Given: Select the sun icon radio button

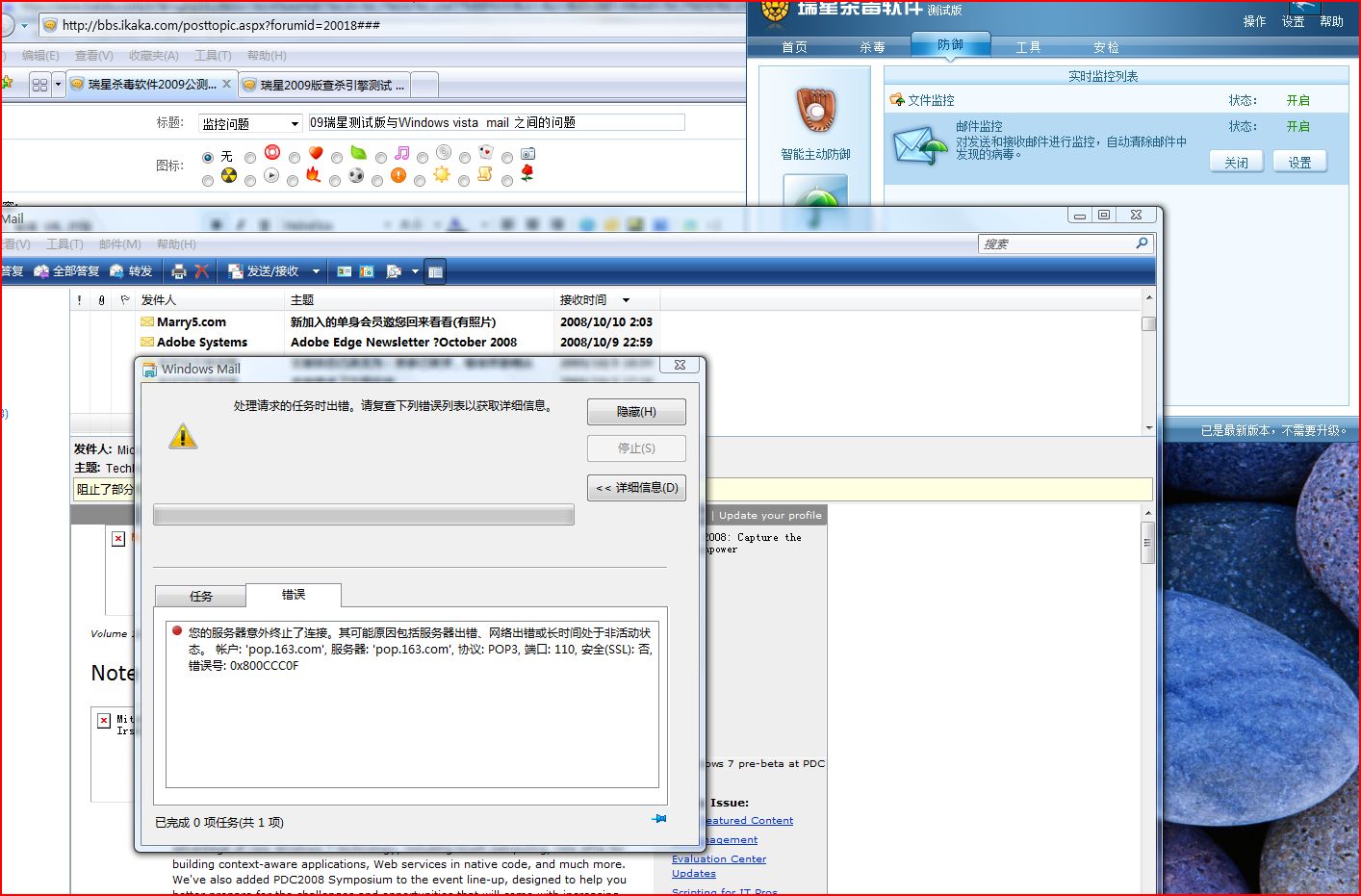Looking at the screenshot, I should click(x=420, y=180).
